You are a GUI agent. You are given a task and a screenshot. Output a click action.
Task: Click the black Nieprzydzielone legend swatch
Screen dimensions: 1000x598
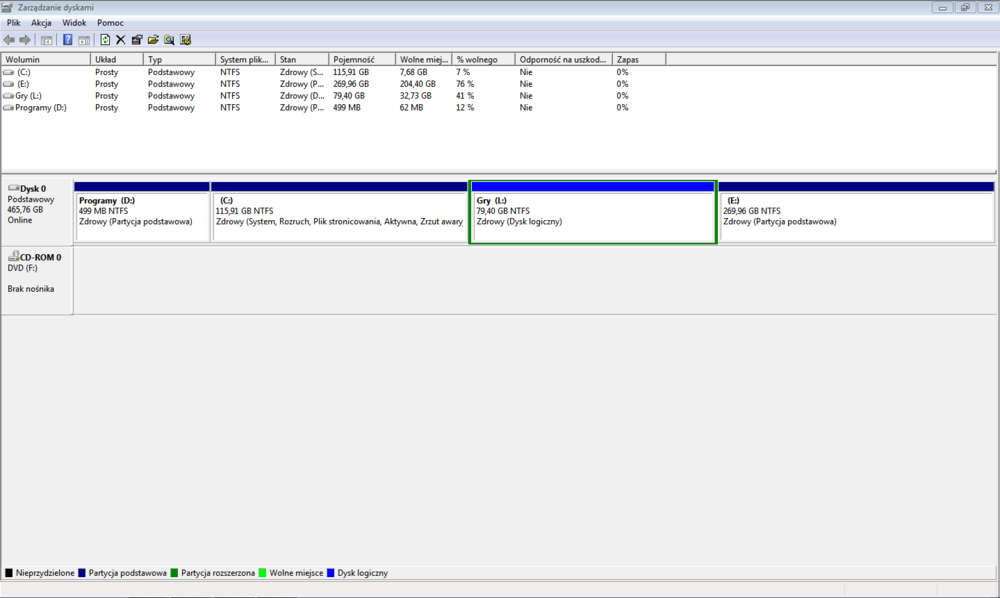point(9,572)
